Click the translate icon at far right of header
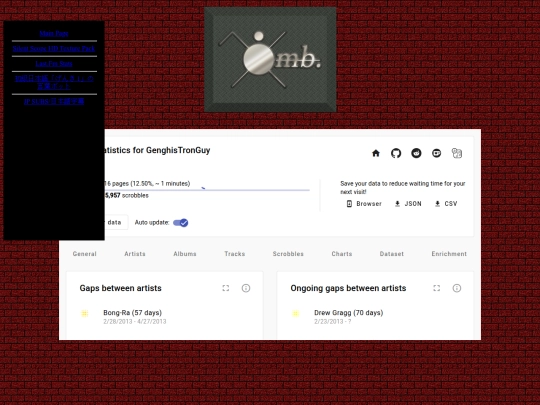The height and width of the screenshot is (405, 540). point(457,153)
